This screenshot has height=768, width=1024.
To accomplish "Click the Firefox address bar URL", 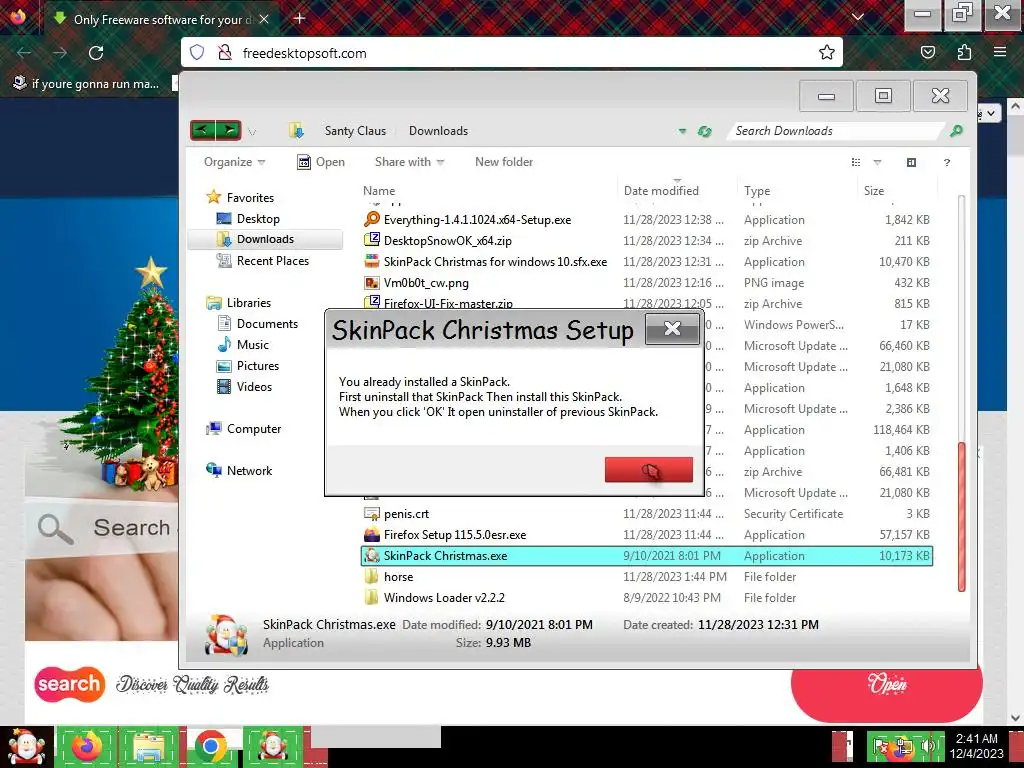I will pos(304,53).
